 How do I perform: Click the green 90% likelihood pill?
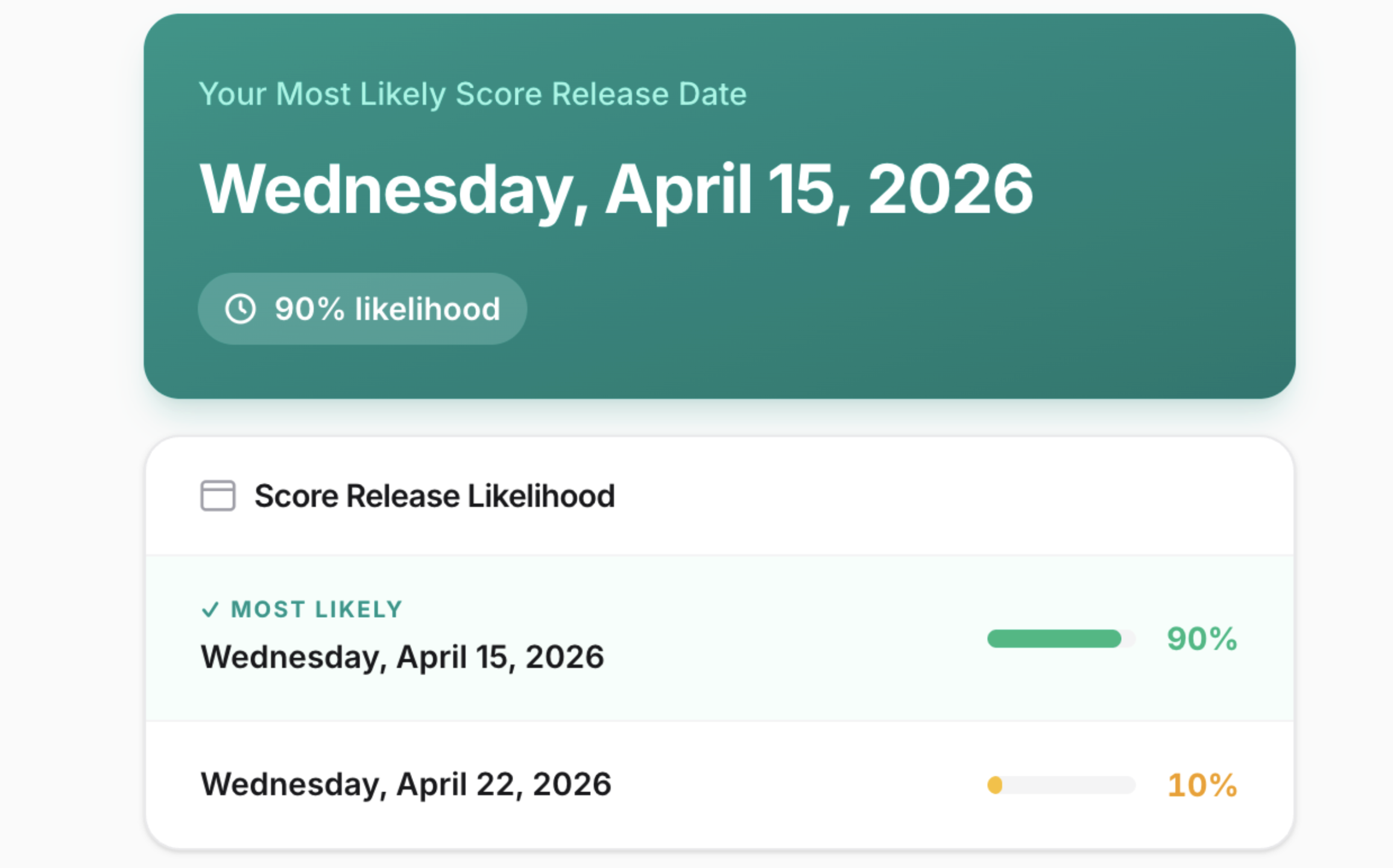coord(361,308)
